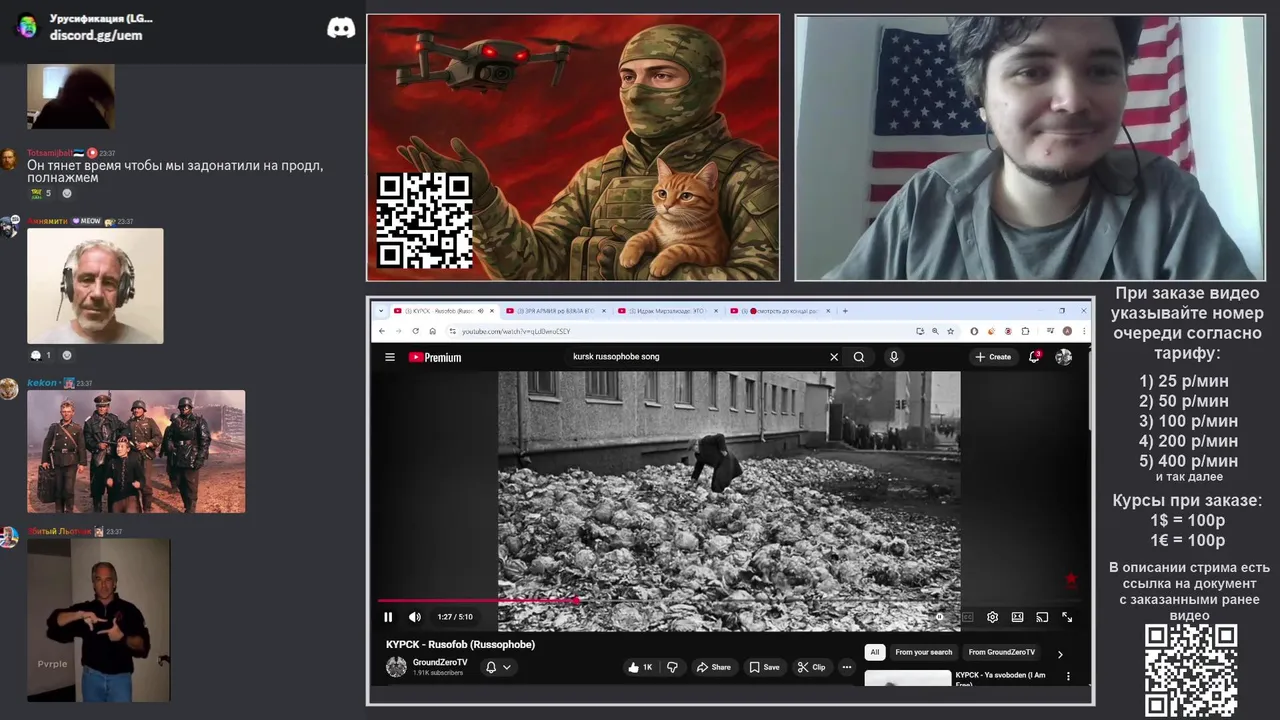Enter fullscreen in YouTube player
The width and height of the screenshot is (1280, 720).
click(x=1067, y=617)
